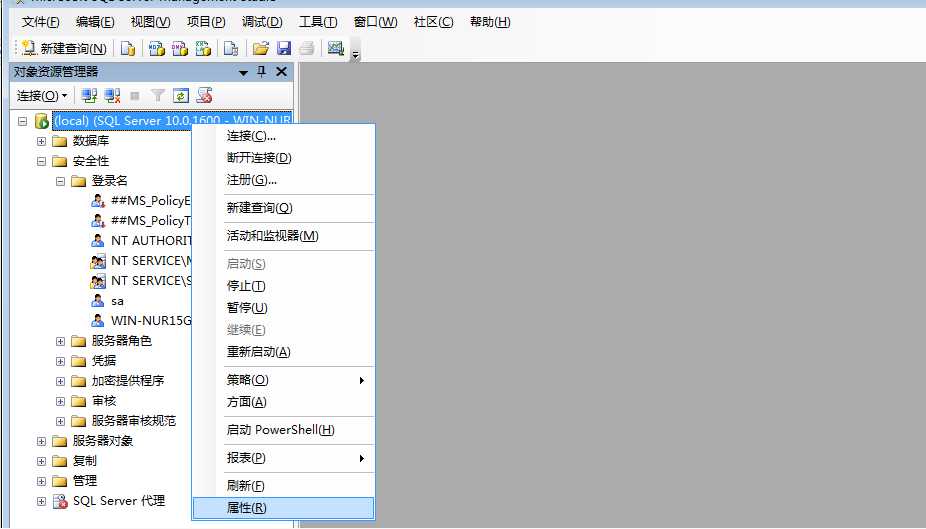Click the Connect Object Explorer icon

[89, 96]
